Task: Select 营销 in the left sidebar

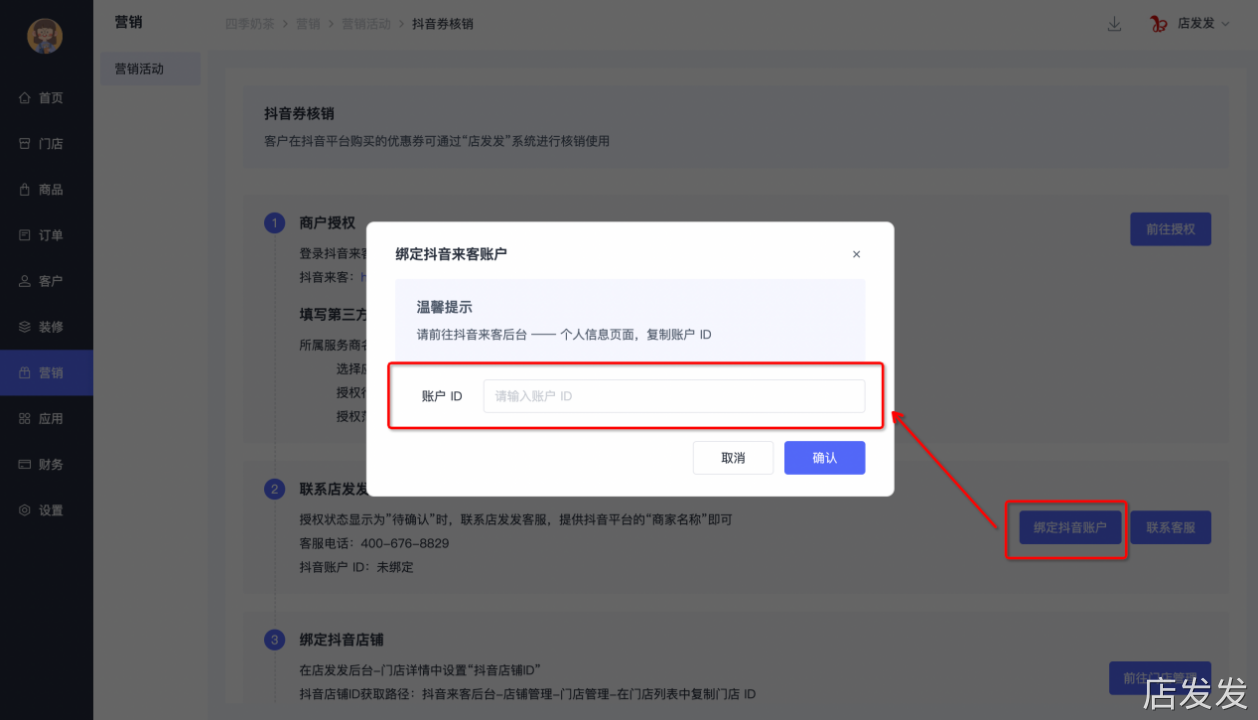Action: (46, 373)
